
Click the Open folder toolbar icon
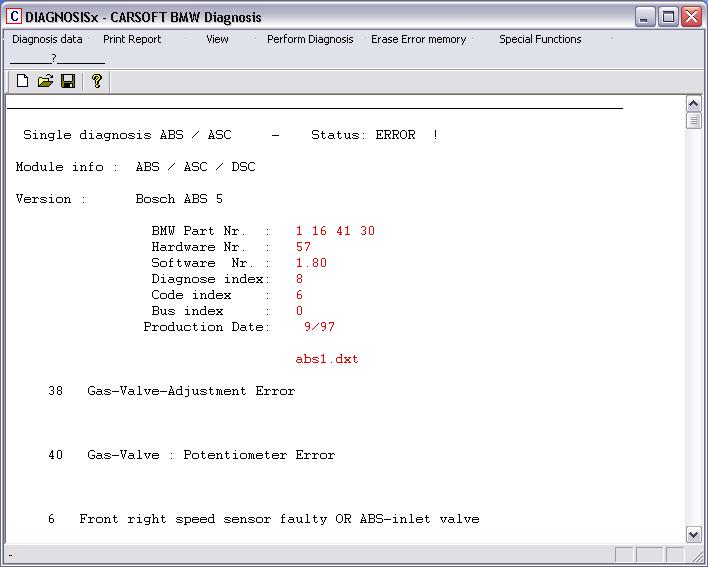(x=45, y=81)
